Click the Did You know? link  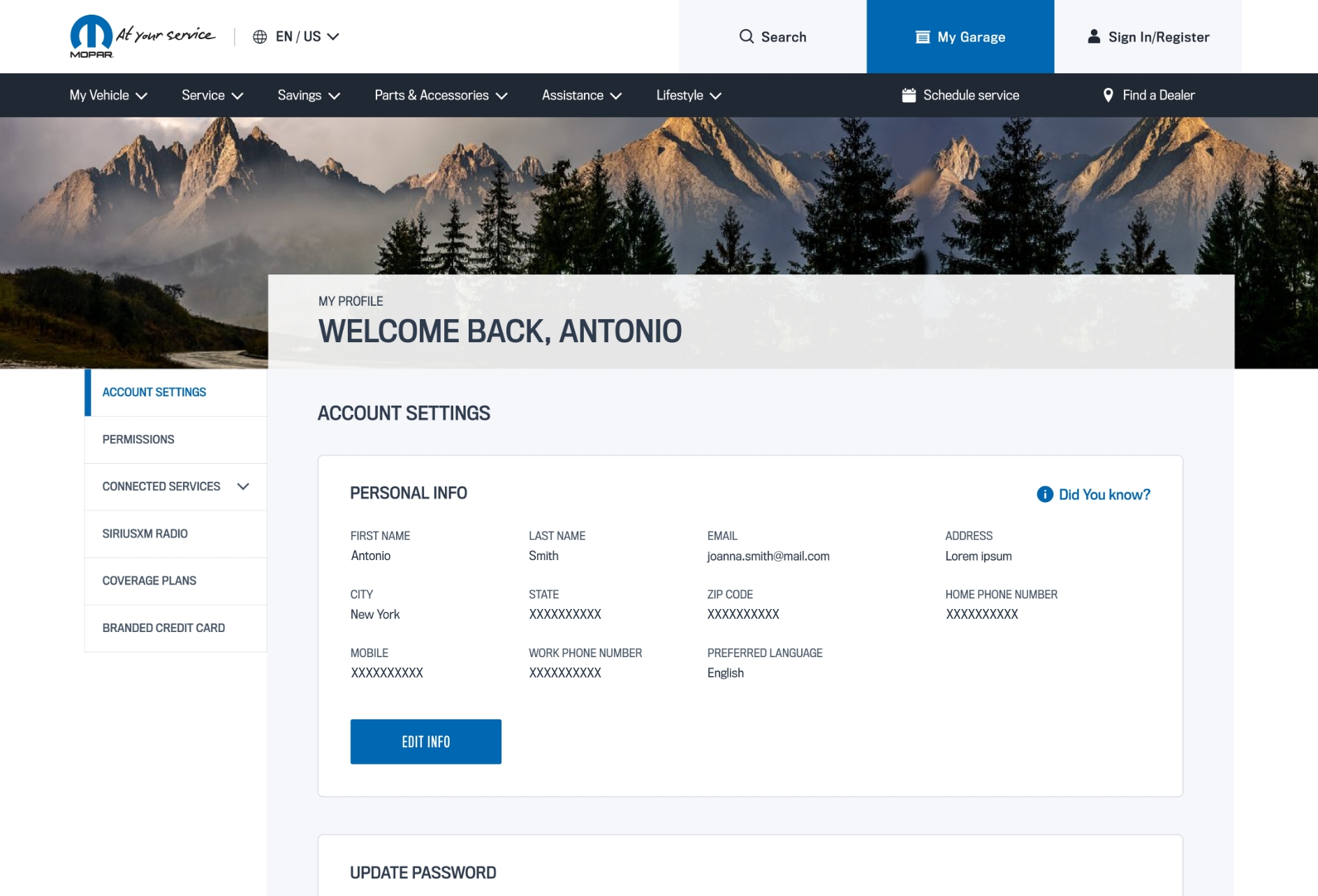tap(1104, 494)
